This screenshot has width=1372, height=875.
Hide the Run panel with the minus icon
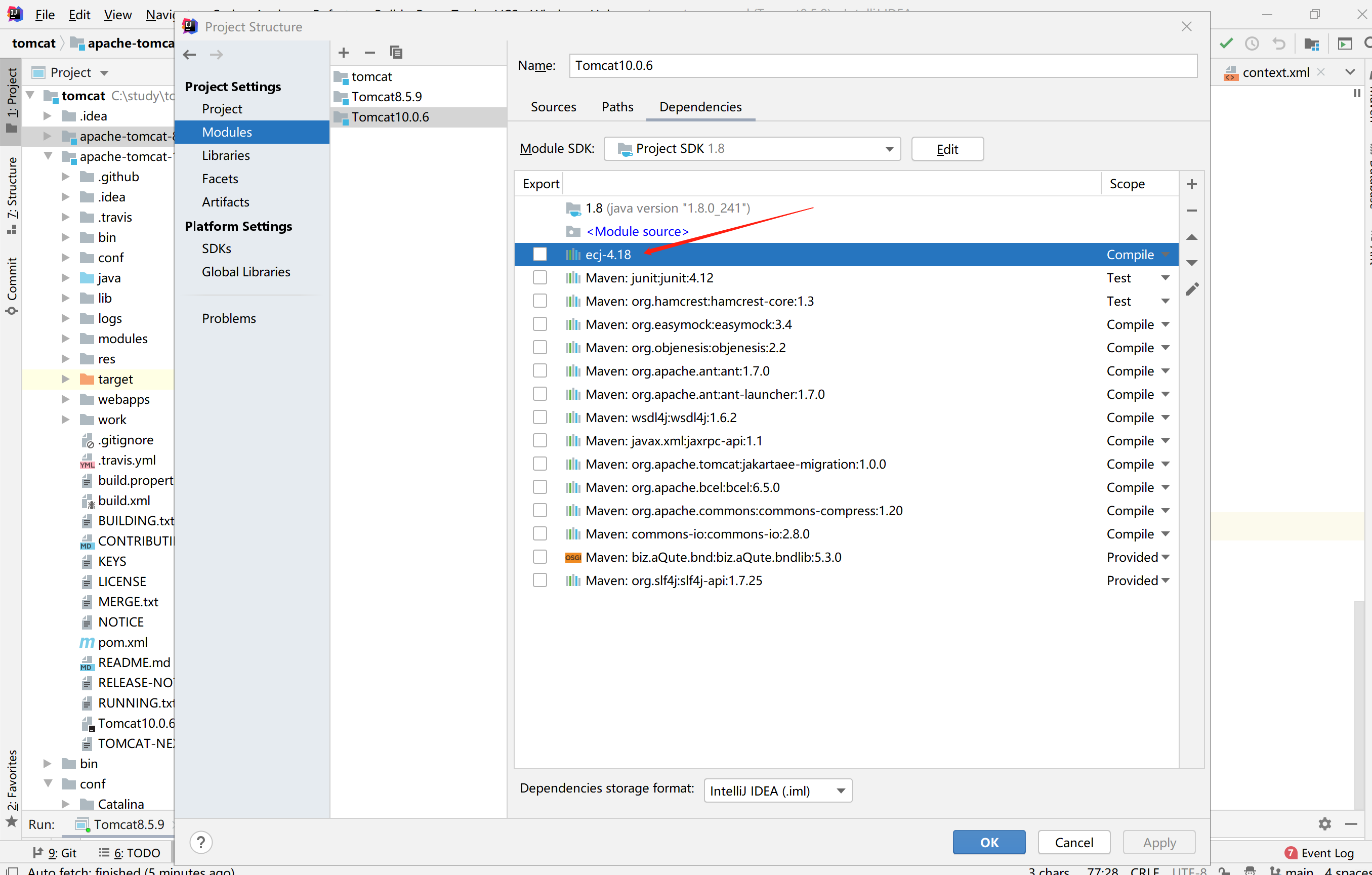point(1351,824)
